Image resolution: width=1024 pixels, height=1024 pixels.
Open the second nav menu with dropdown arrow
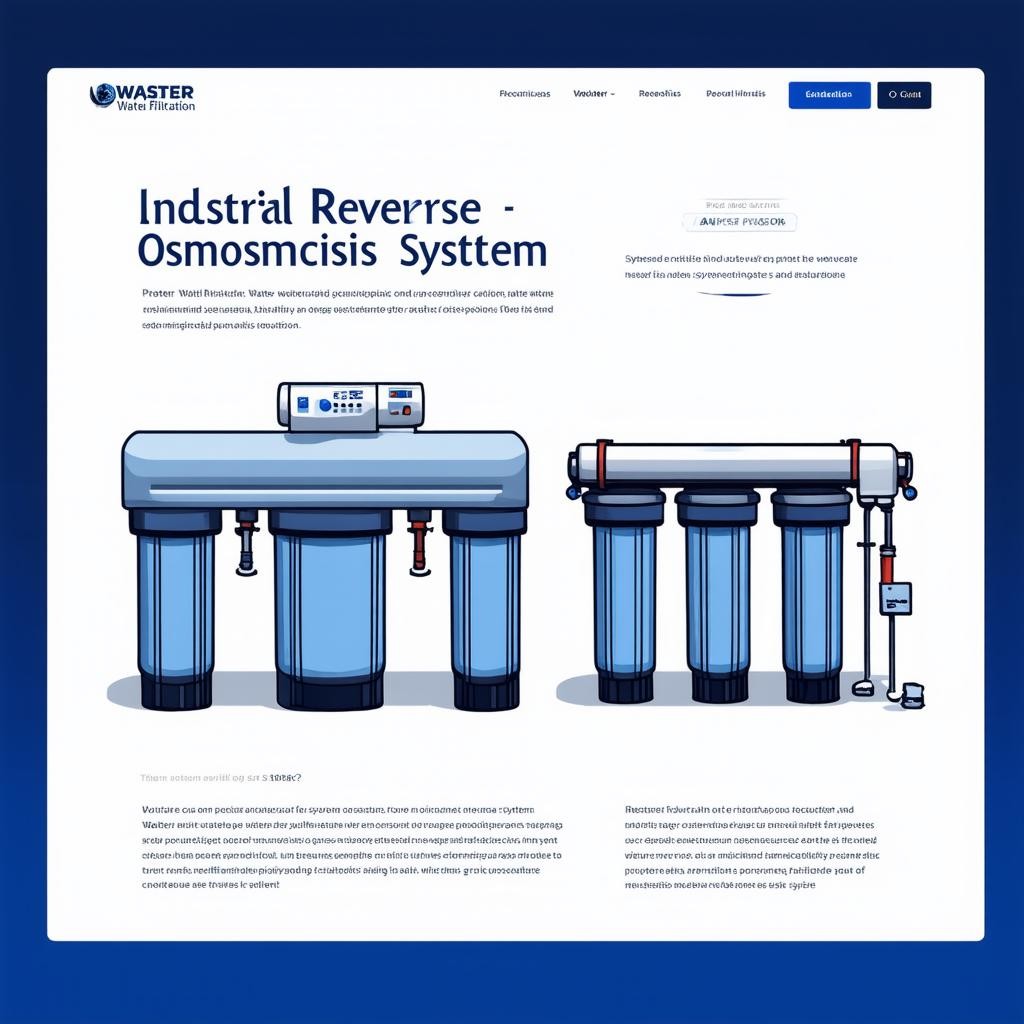point(594,94)
